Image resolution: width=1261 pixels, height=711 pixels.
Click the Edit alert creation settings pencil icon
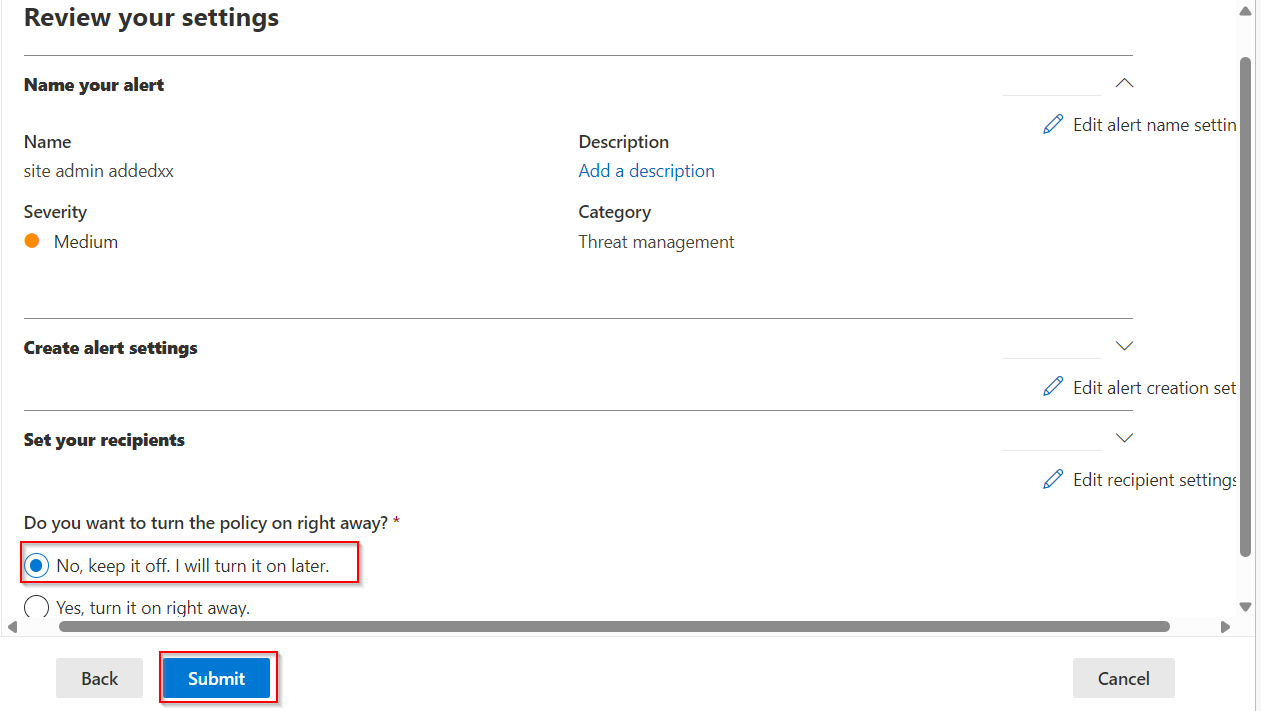[x=1053, y=386]
